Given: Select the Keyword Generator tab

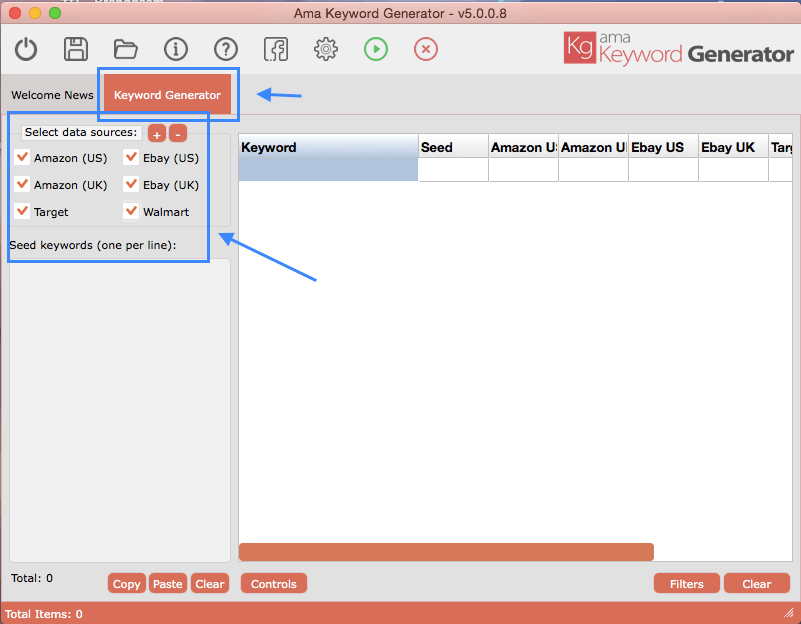Looking at the screenshot, I should pos(167,96).
